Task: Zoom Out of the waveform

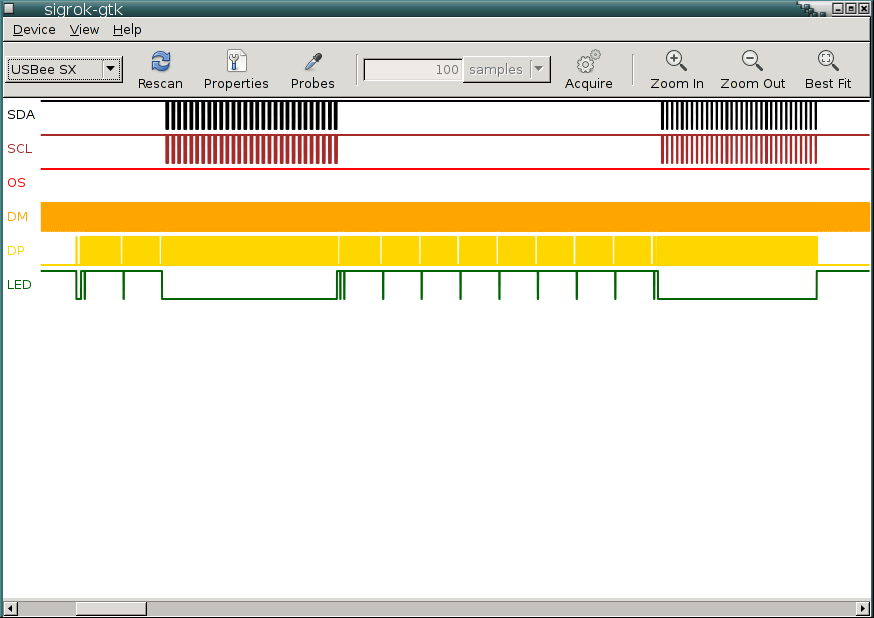Action: 752,61
